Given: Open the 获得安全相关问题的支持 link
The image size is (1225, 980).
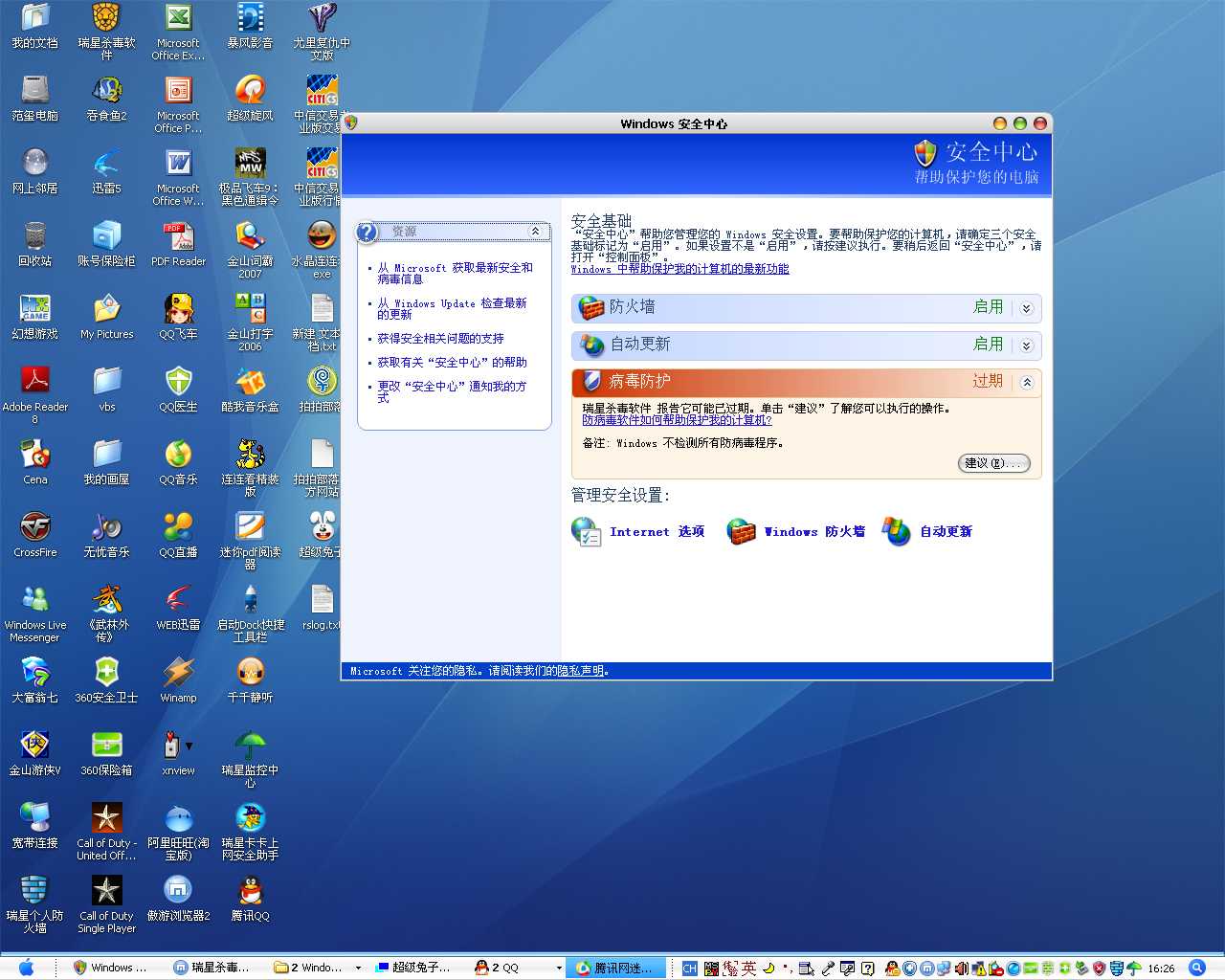Looking at the screenshot, I should tap(440, 339).
